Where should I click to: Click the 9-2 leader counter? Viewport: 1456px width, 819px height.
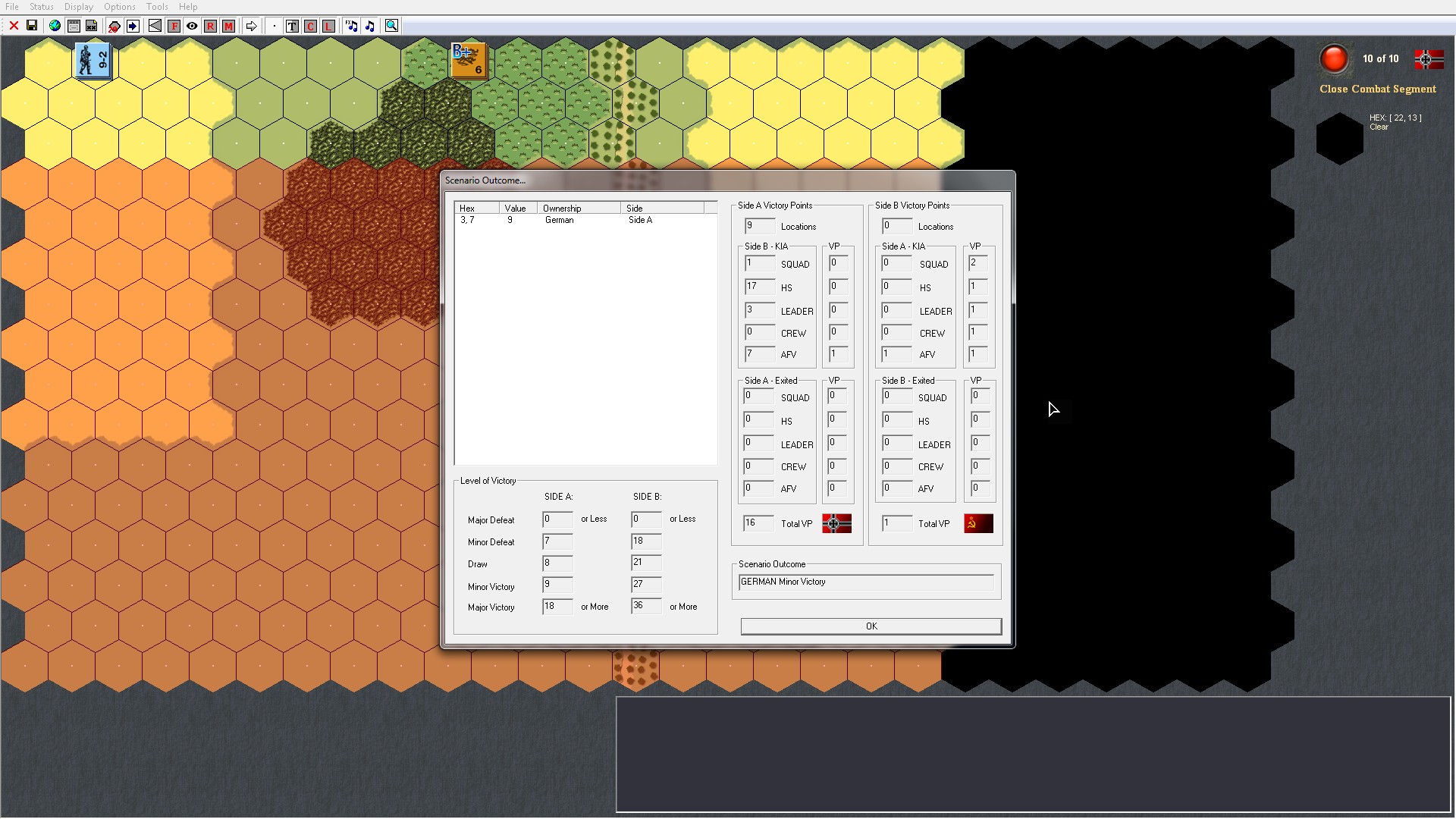(x=93, y=61)
